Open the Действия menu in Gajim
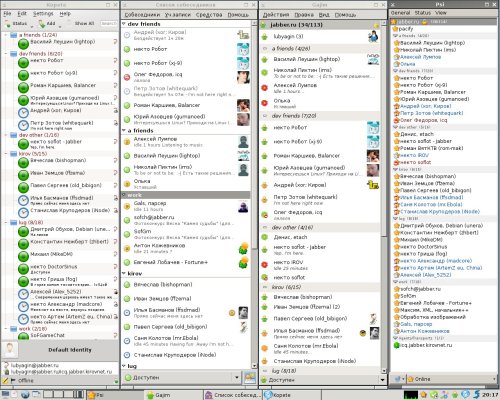 [276, 15]
